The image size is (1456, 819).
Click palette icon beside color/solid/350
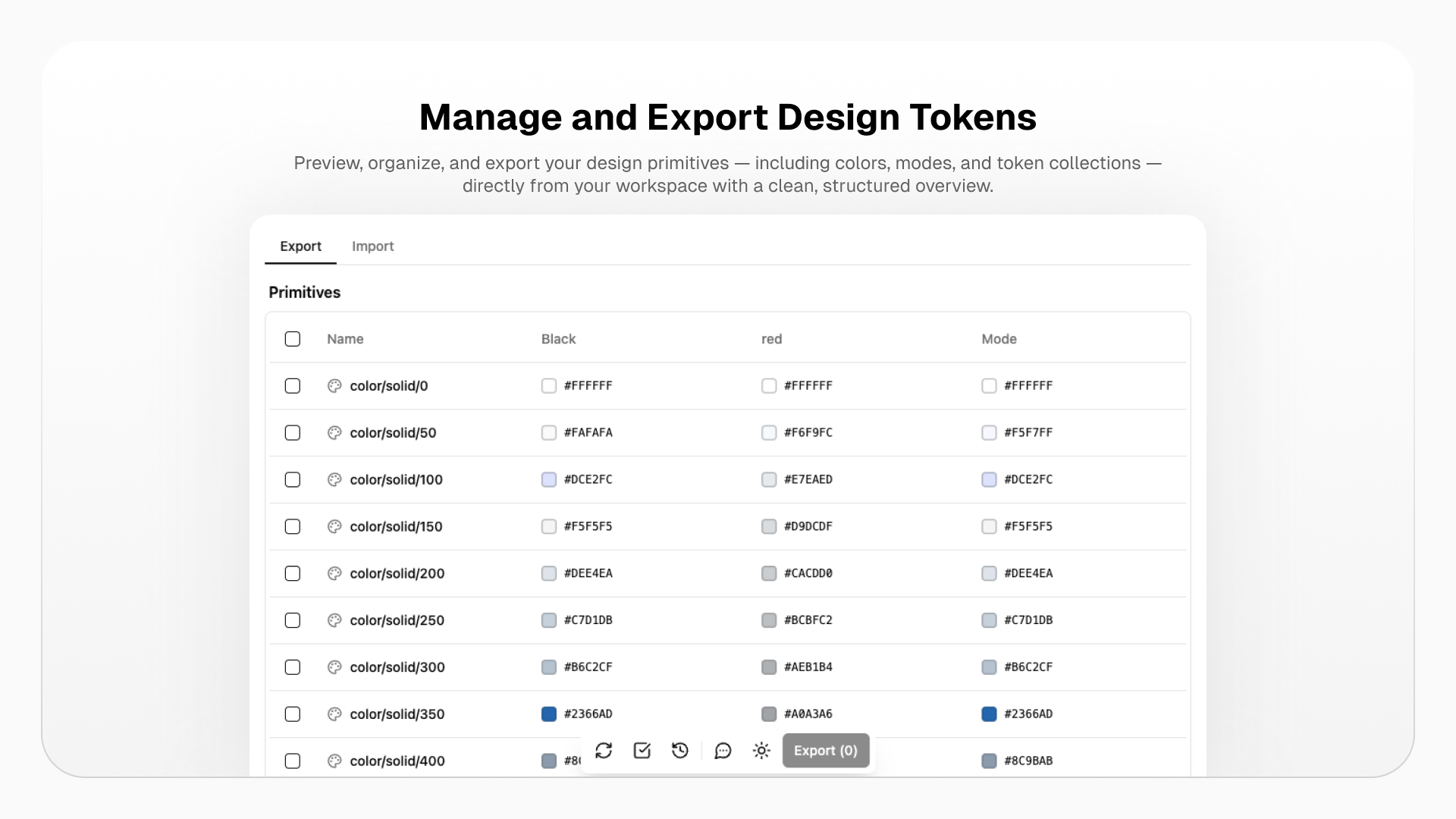334,714
